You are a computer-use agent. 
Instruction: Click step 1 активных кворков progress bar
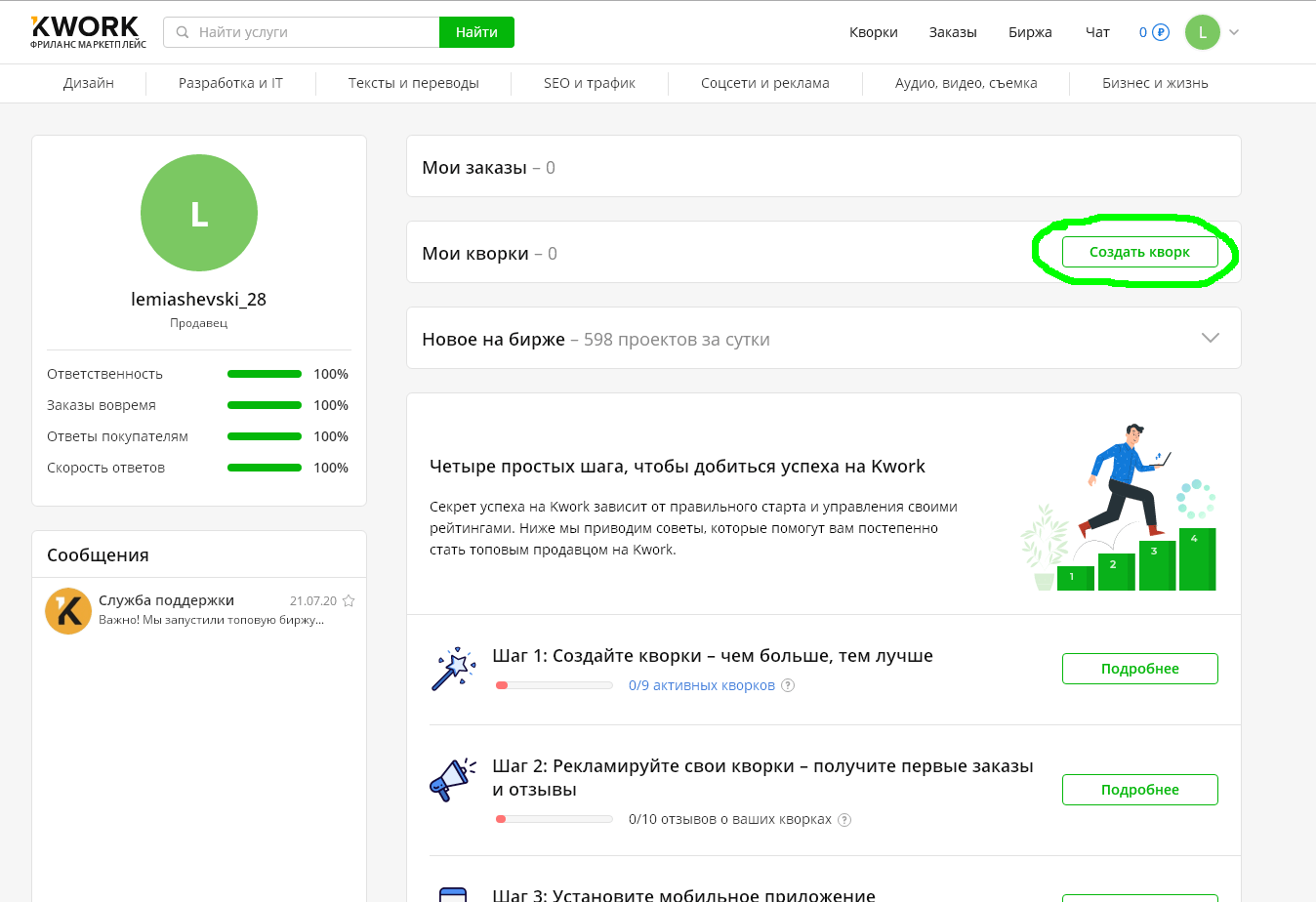click(555, 685)
